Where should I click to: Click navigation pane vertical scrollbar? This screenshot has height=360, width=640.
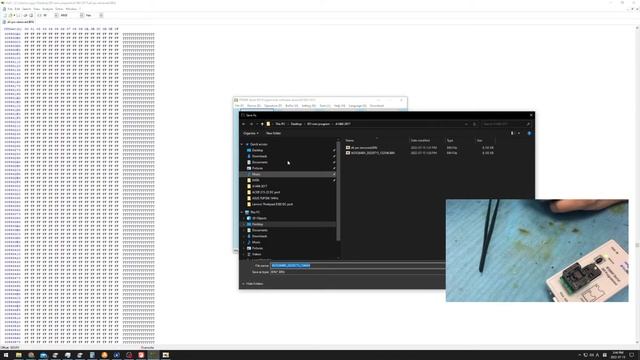(338, 192)
